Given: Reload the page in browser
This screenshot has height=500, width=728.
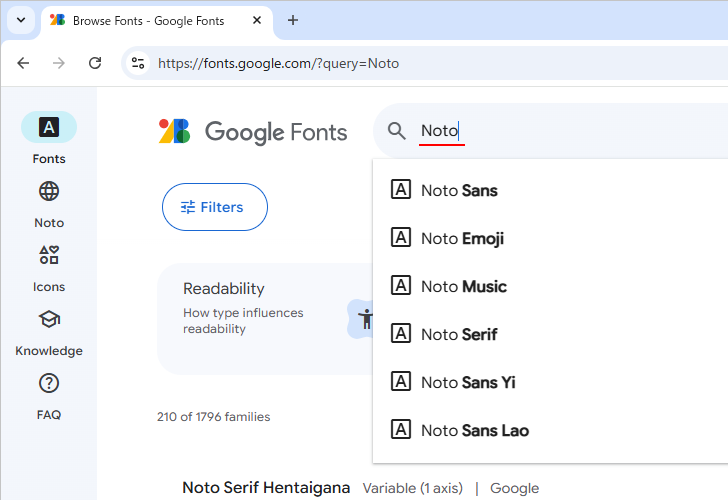Looking at the screenshot, I should [x=95, y=63].
